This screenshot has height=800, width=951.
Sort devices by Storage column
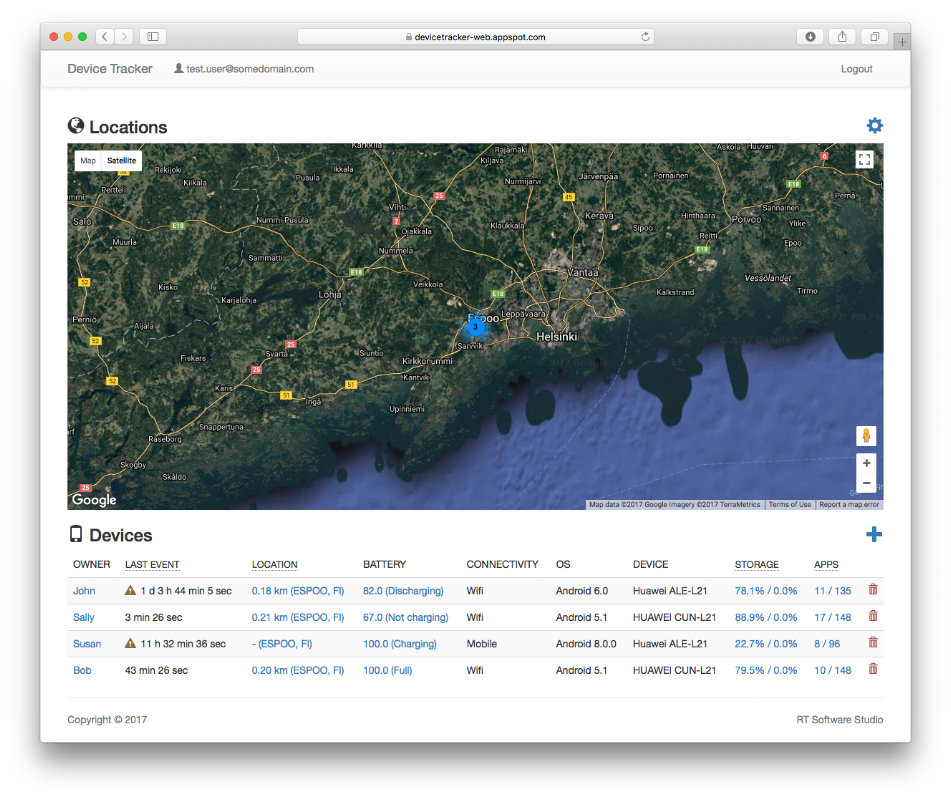click(x=756, y=565)
